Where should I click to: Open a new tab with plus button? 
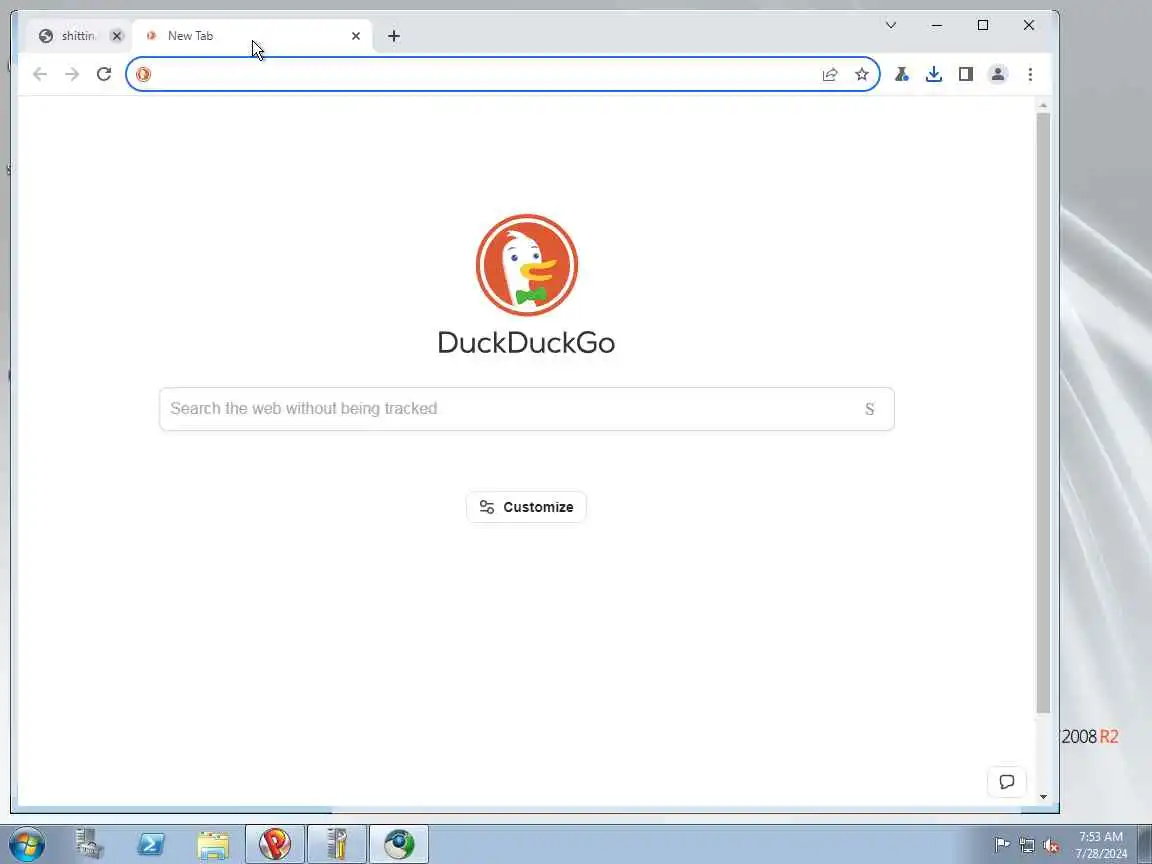(x=394, y=36)
